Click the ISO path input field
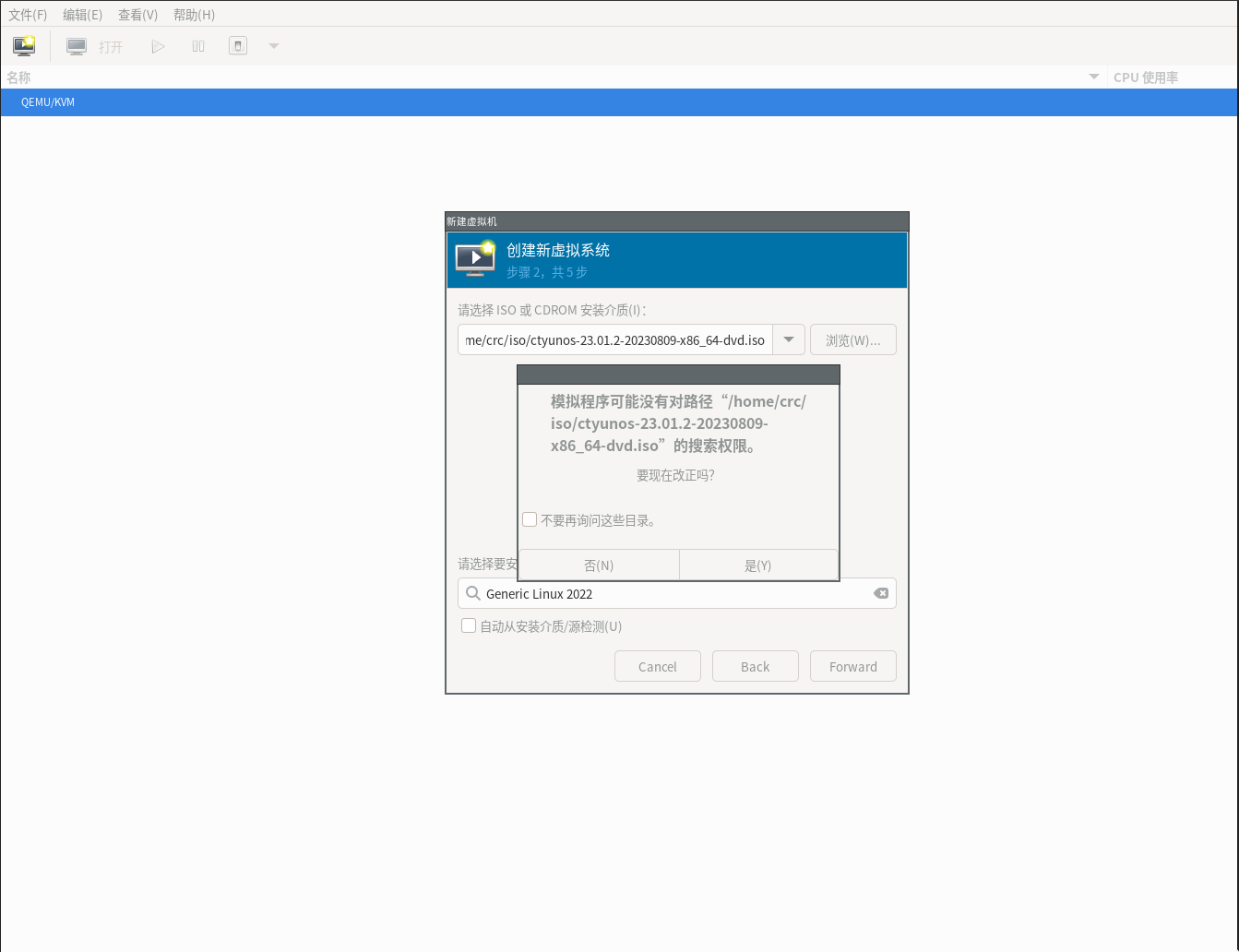 pyautogui.click(x=615, y=340)
